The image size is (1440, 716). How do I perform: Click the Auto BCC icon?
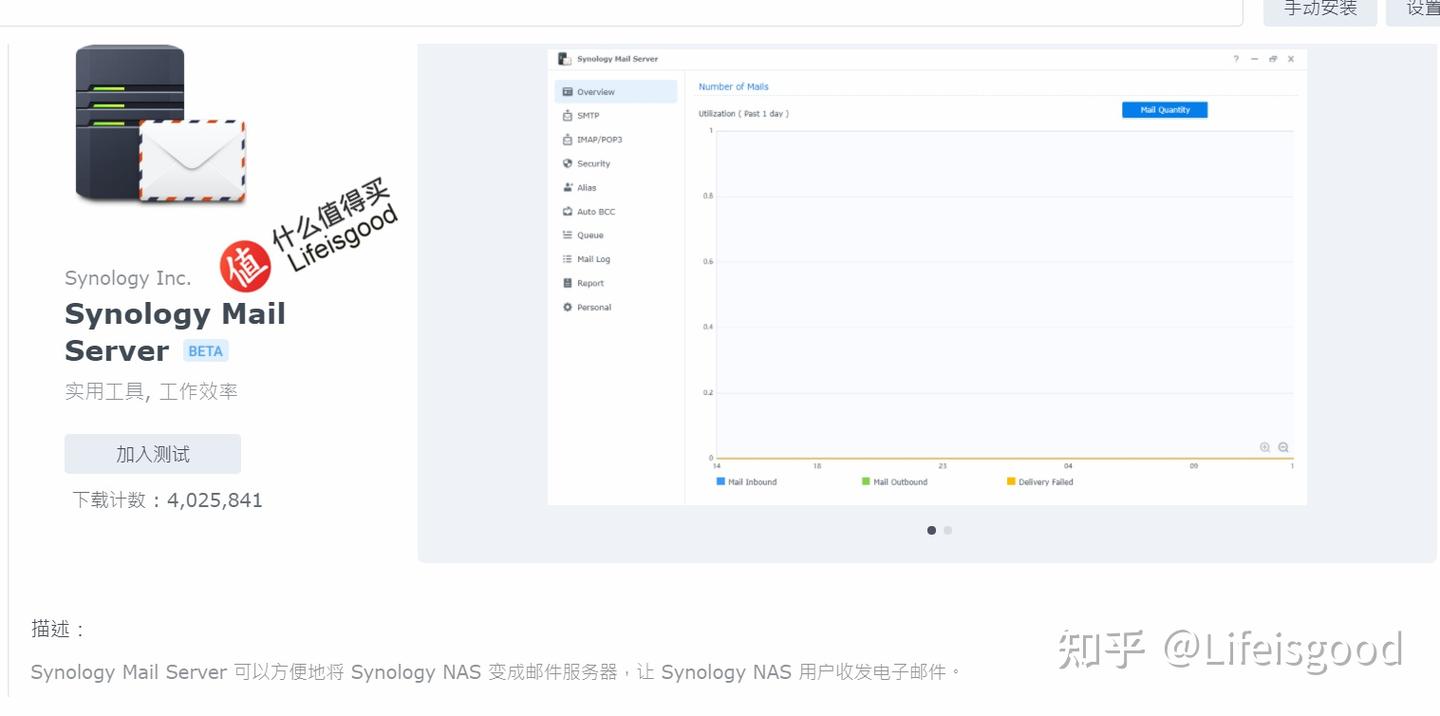click(x=567, y=212)
